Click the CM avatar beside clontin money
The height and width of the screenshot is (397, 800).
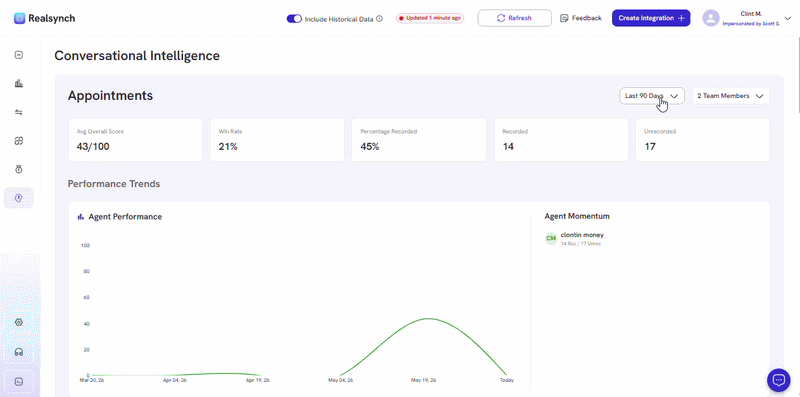point(551,238)
